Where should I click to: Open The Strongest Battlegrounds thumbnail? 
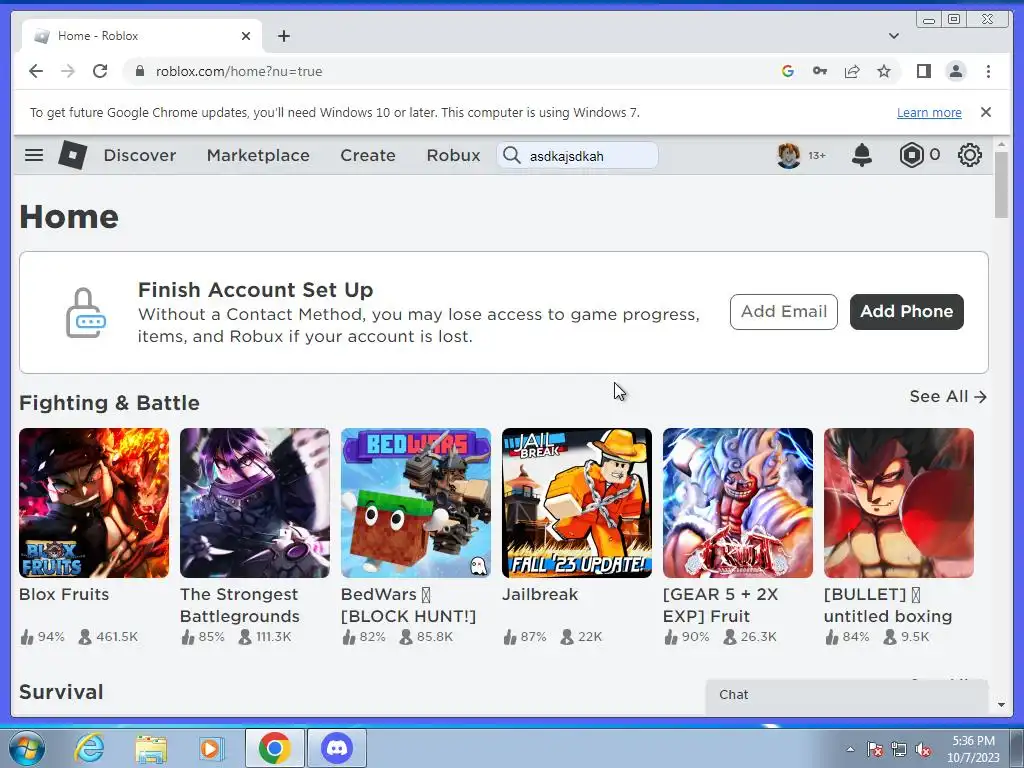[255, 503]
